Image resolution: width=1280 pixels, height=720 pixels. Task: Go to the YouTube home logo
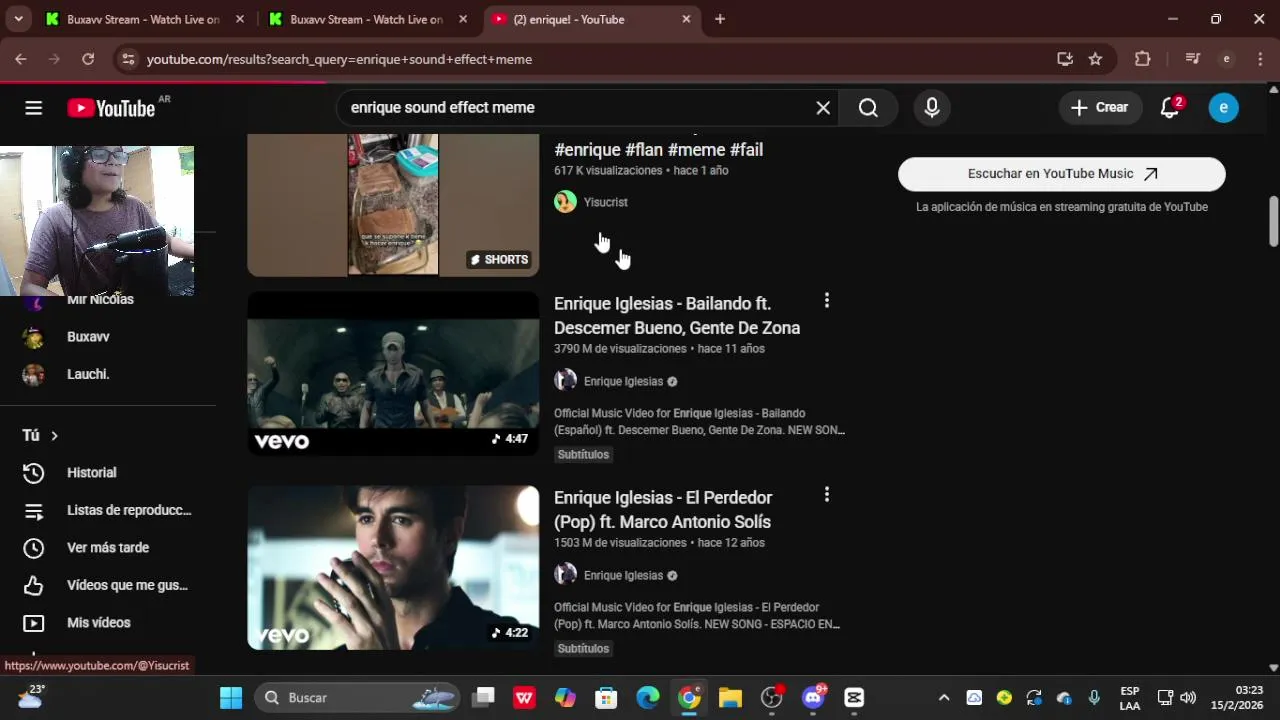pos(111,108)
